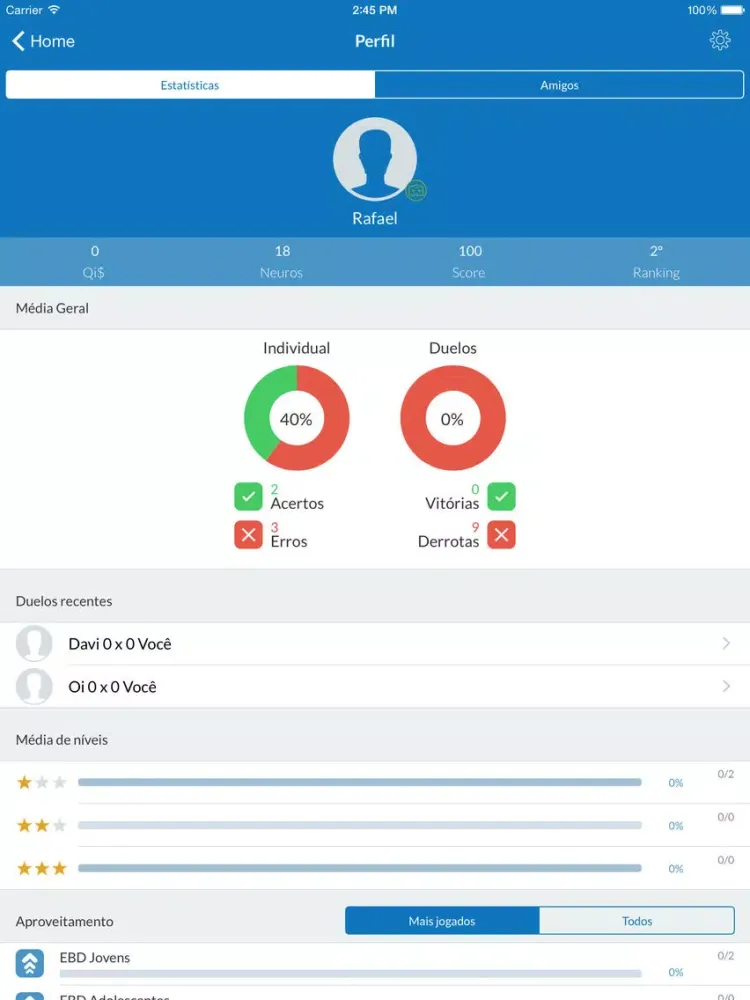Viewport: 750px width, 1000px height.
Task: Tap the two-star level rating icon
Action: pyautogui.click(x=41, y=825)
